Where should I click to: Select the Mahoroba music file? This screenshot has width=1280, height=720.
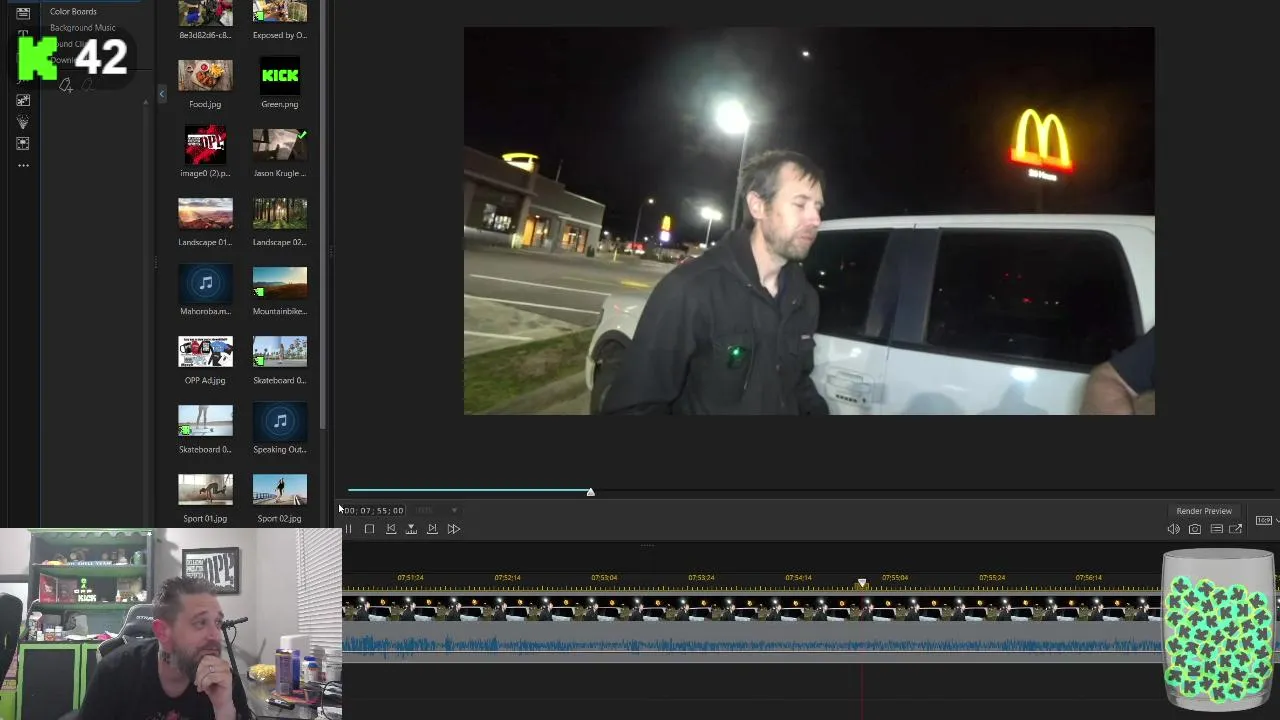coord(205,283)
